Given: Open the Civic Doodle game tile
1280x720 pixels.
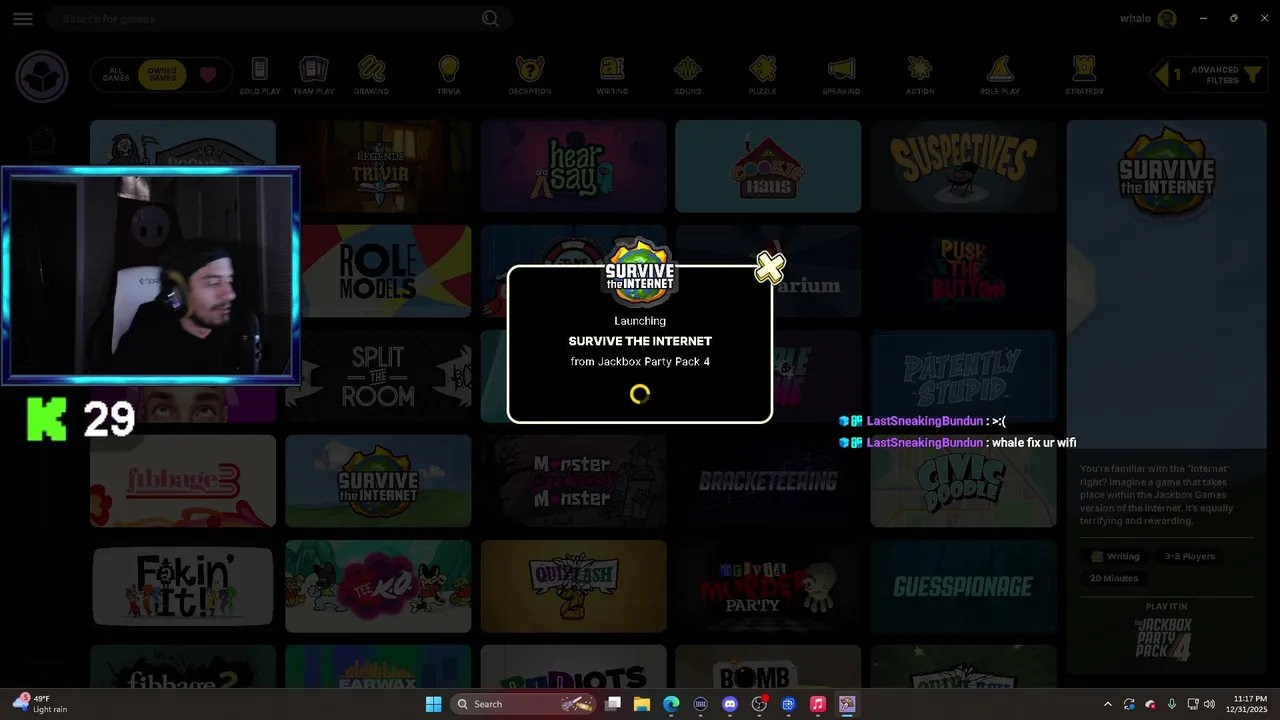Looking at the screenshot, I should (963, 481).
